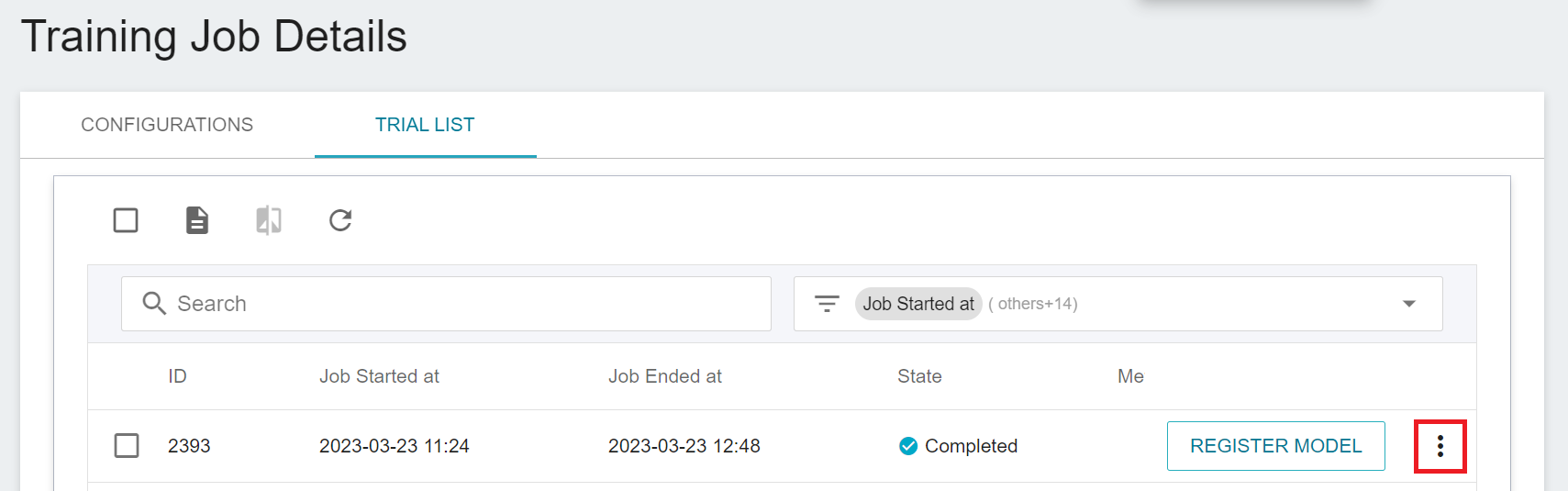Check the box for trial 2393
Screen dimensions: 1568x491
click(127, 446)
